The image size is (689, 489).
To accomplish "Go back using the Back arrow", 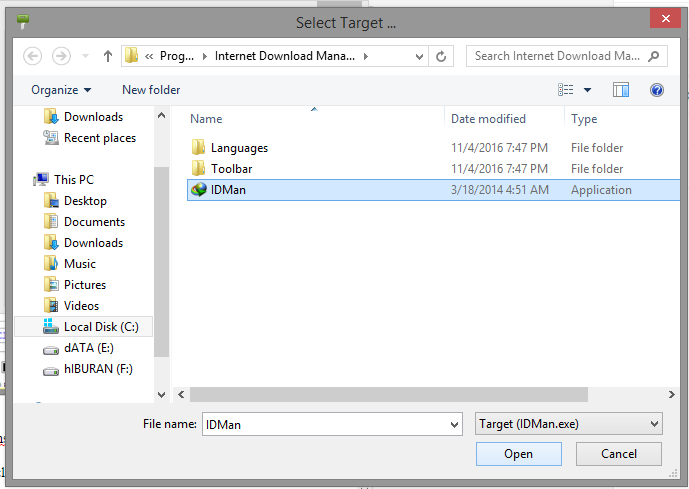I will (33, 56).
